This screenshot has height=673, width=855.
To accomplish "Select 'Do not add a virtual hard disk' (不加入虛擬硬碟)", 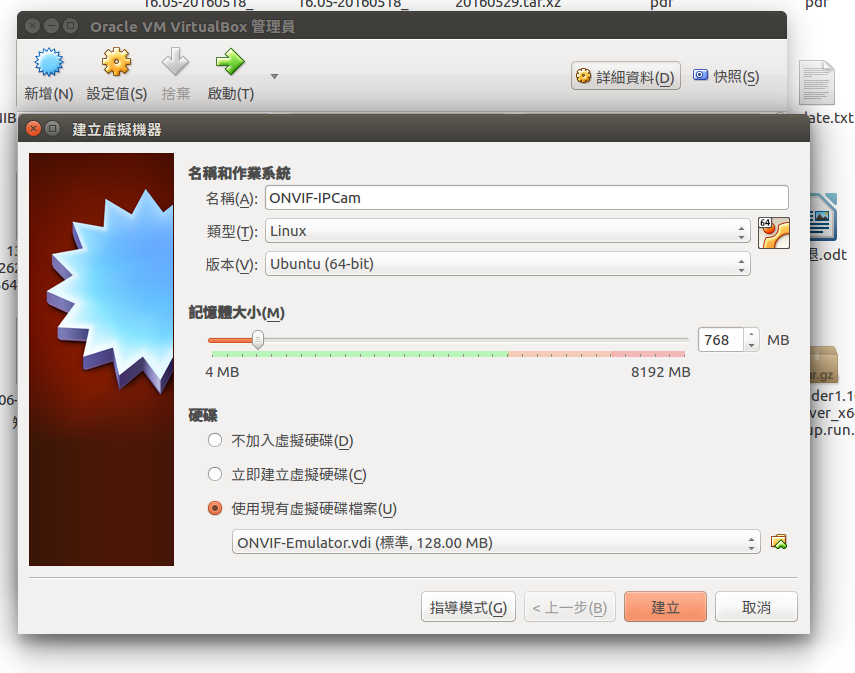I will tap(215, 440).
